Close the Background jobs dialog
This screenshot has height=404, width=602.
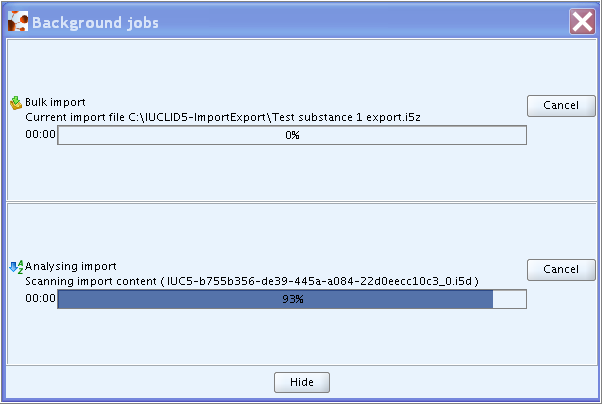coord(582,22)
